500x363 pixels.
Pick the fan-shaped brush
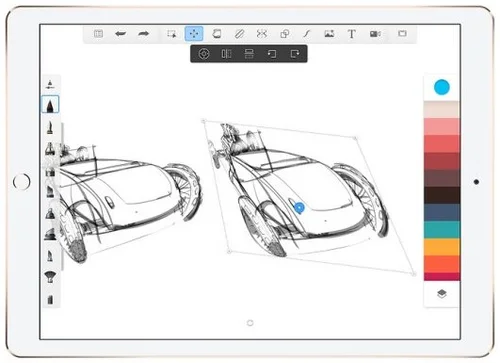pos(50,277)
